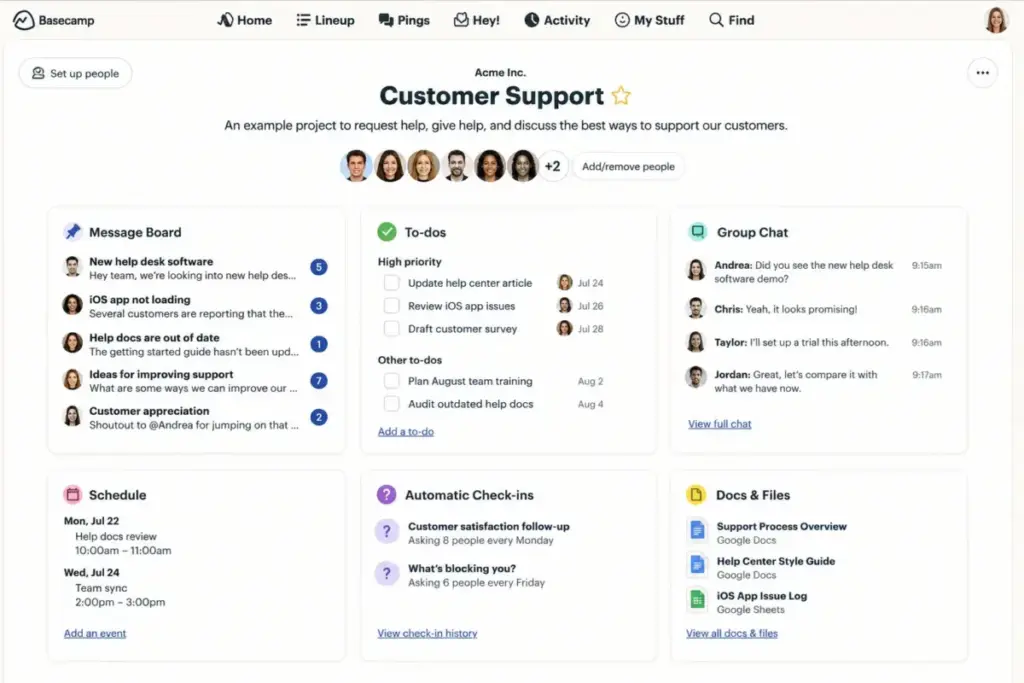Open the three-dots project options menu
The height and width of the screenshot is (683, 1024).
point(982,73)
